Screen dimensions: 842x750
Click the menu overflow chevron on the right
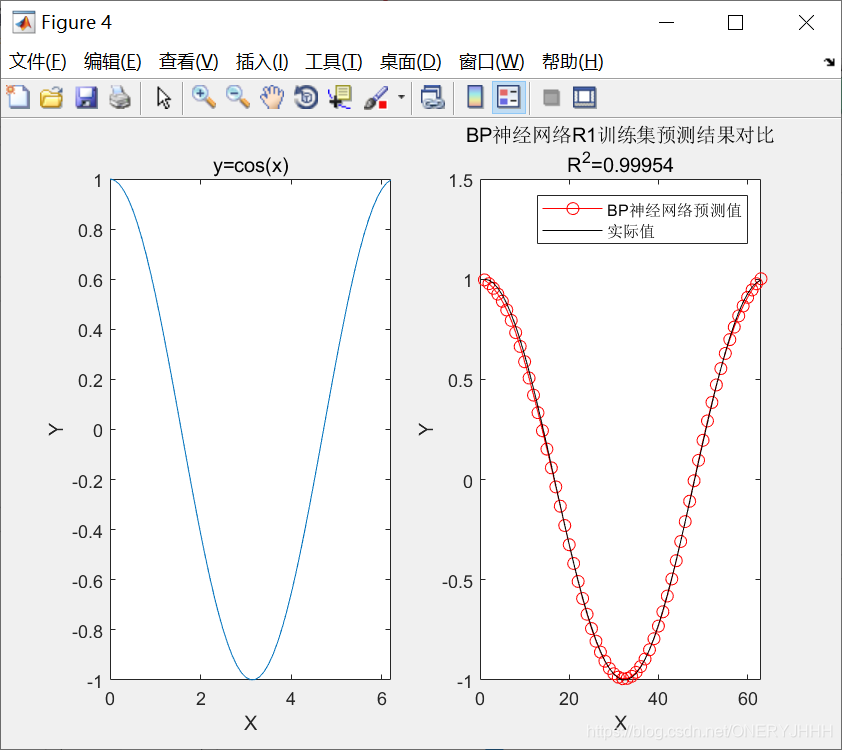click(829, 61)
